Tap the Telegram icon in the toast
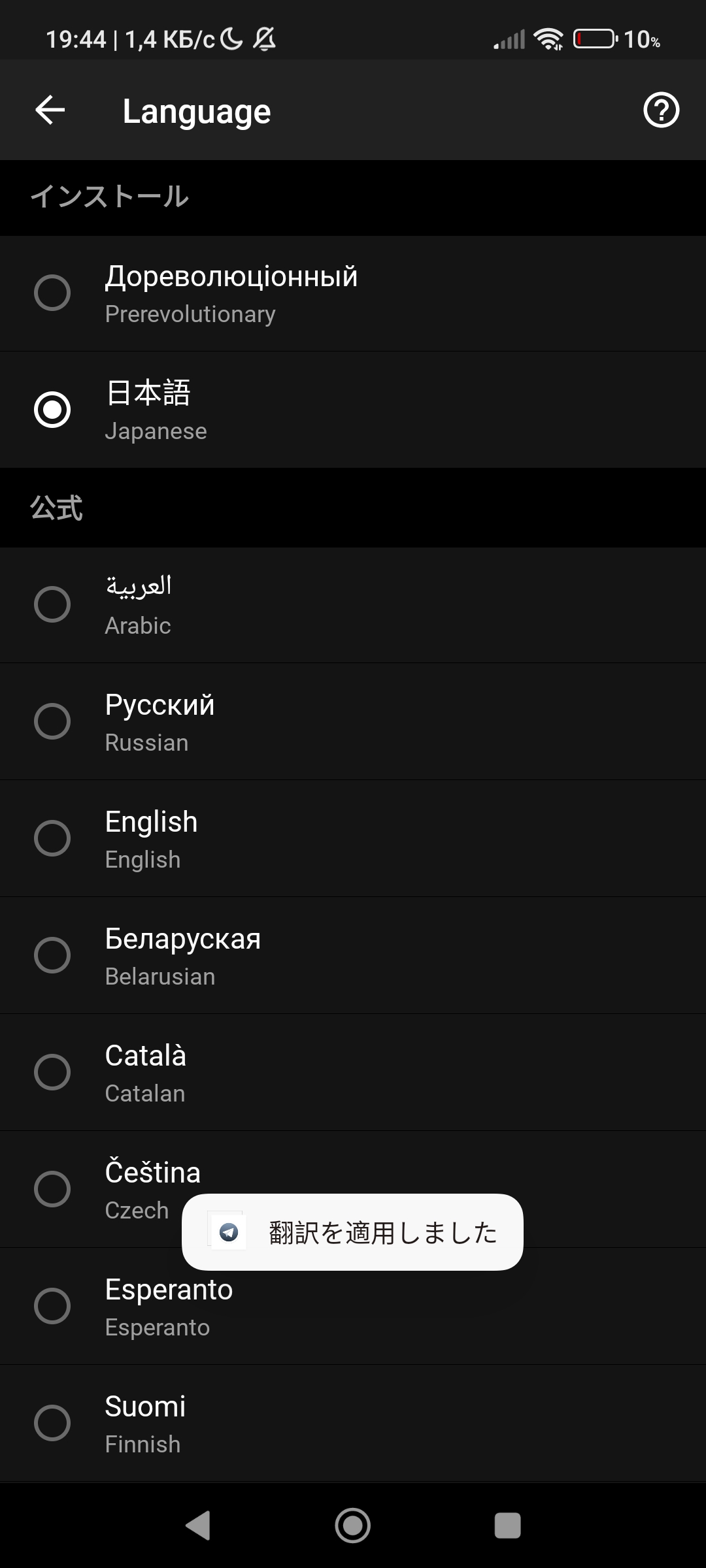The image size is (706, 1568). [x=228, y=1232]
